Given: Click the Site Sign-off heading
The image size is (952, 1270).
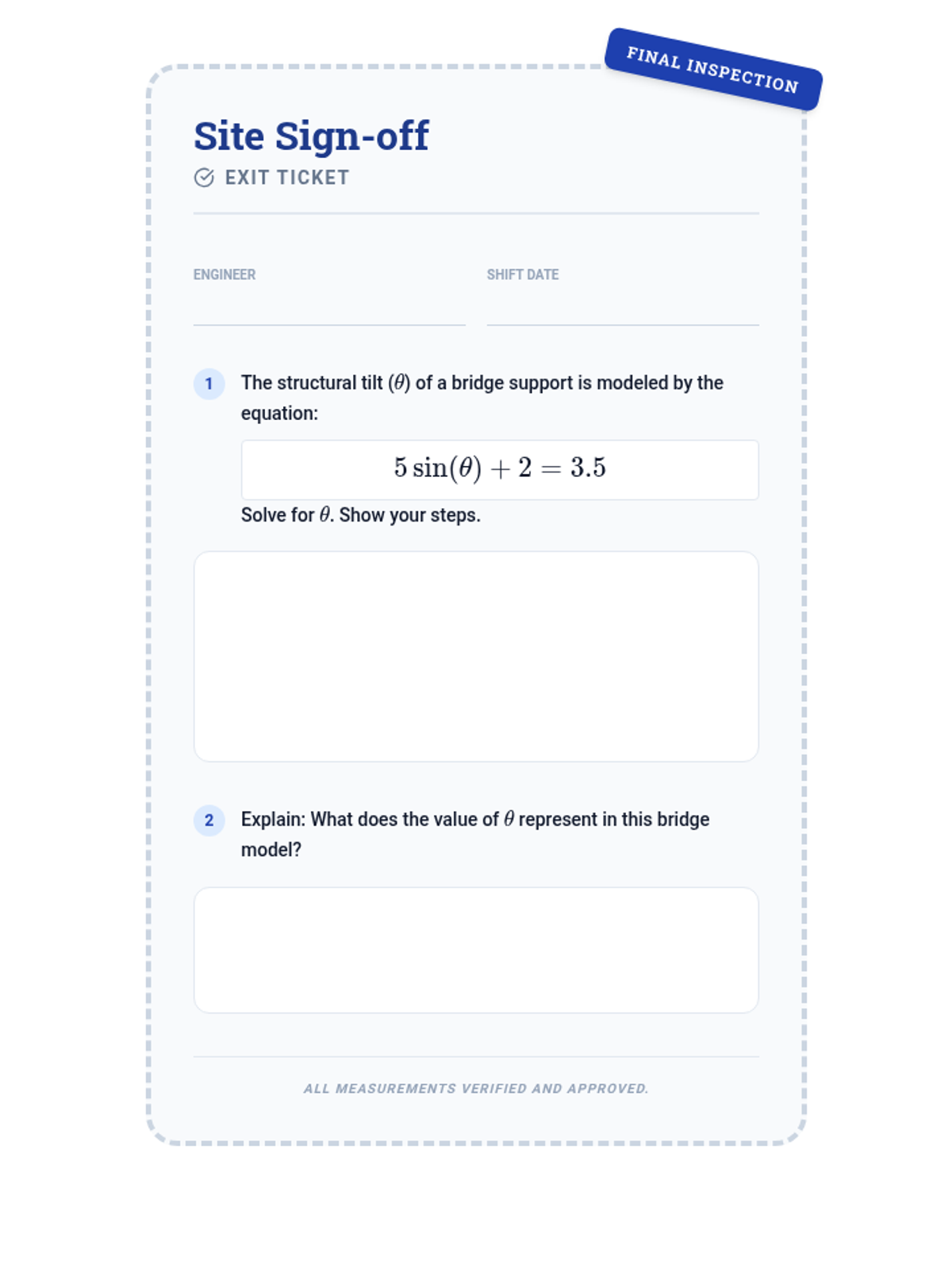Looking at the screenshot, I should click(311, 136).
